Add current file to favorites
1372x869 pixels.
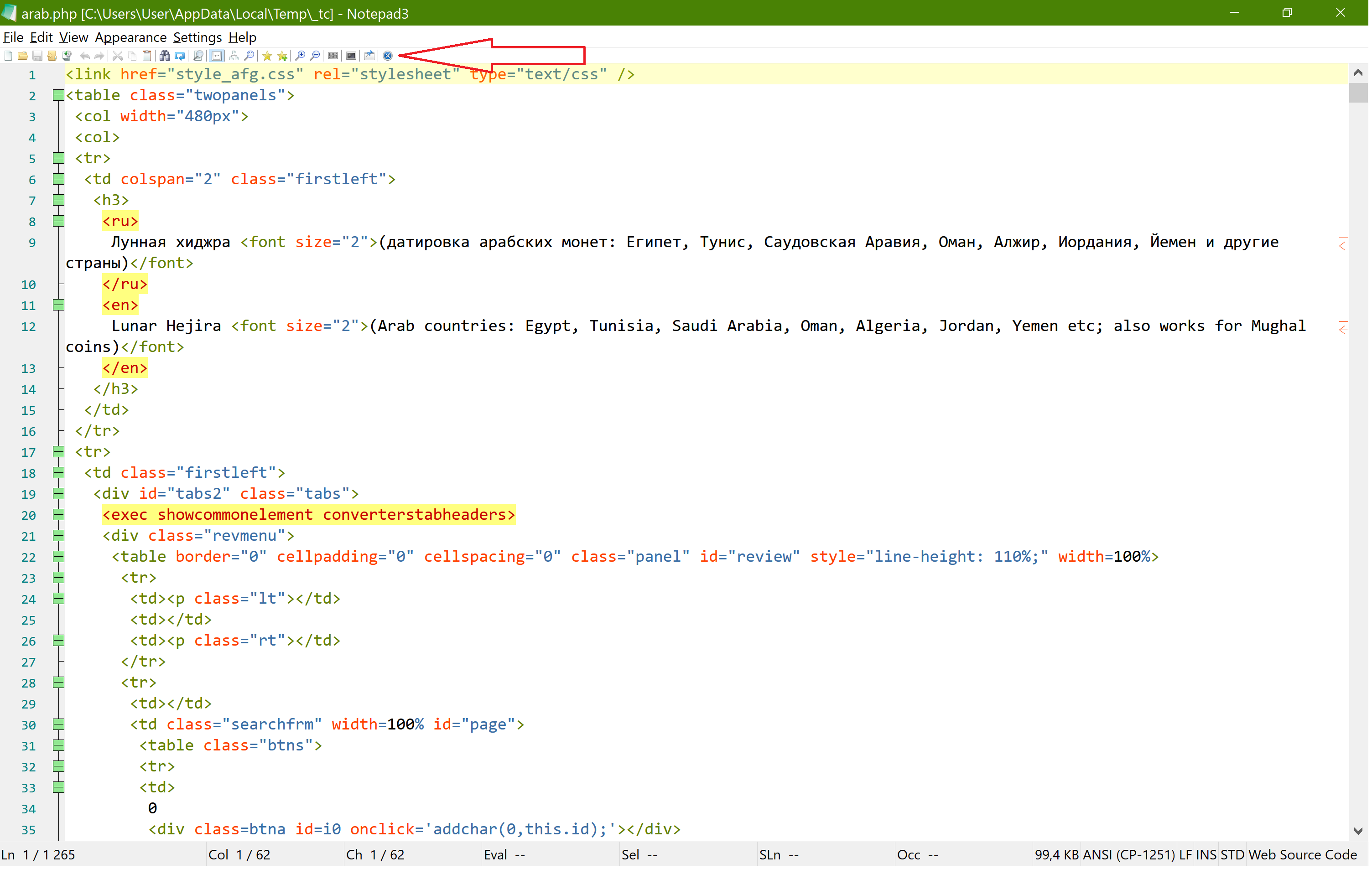[x=282, y=55]
